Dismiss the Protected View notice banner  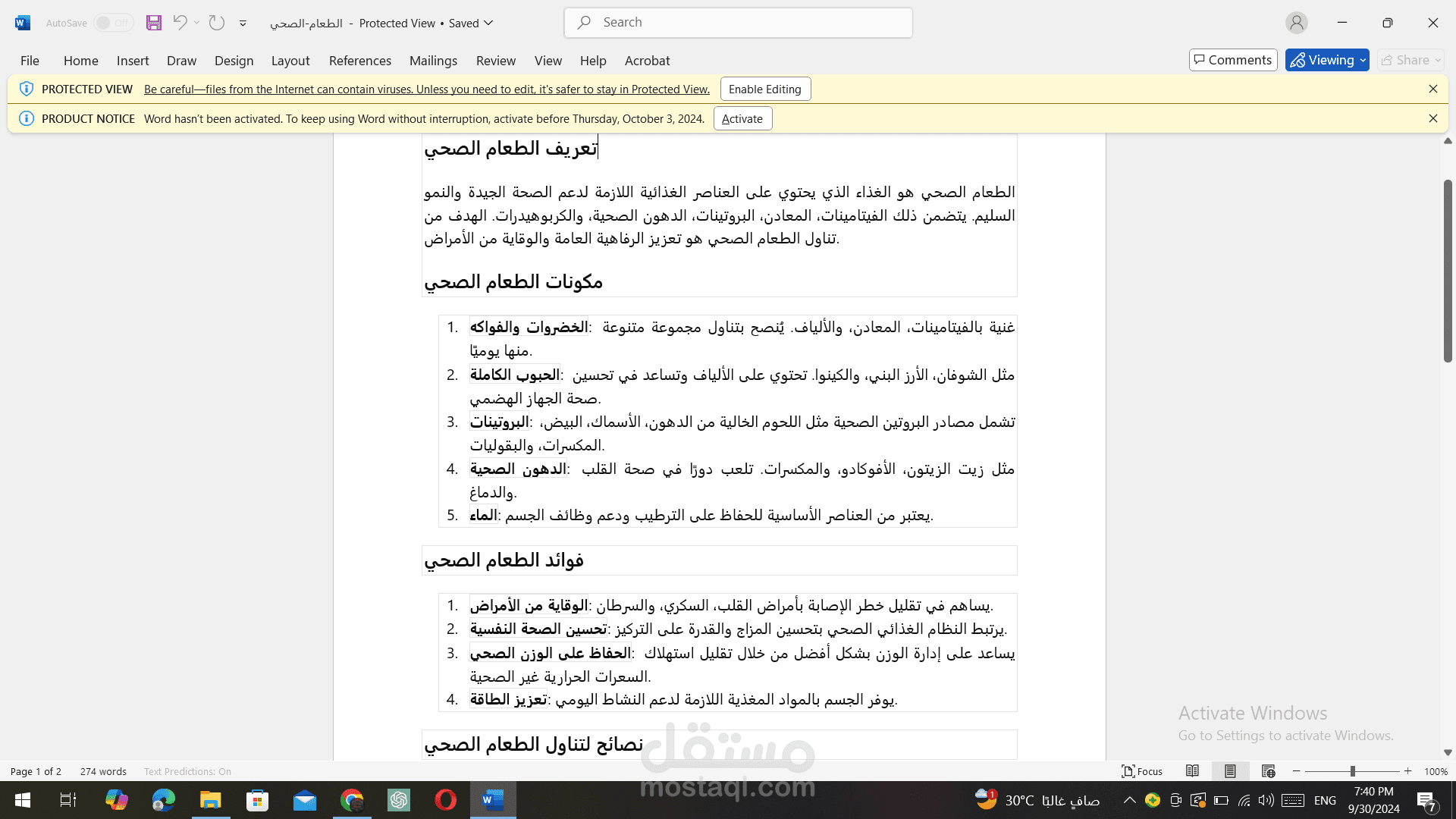[1432, 89]
